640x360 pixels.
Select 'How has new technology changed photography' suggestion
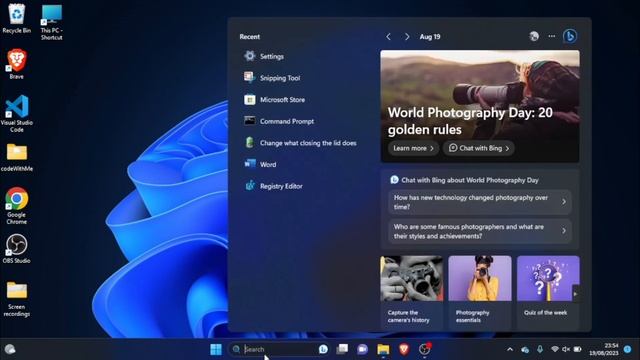[x=480, y=202]
